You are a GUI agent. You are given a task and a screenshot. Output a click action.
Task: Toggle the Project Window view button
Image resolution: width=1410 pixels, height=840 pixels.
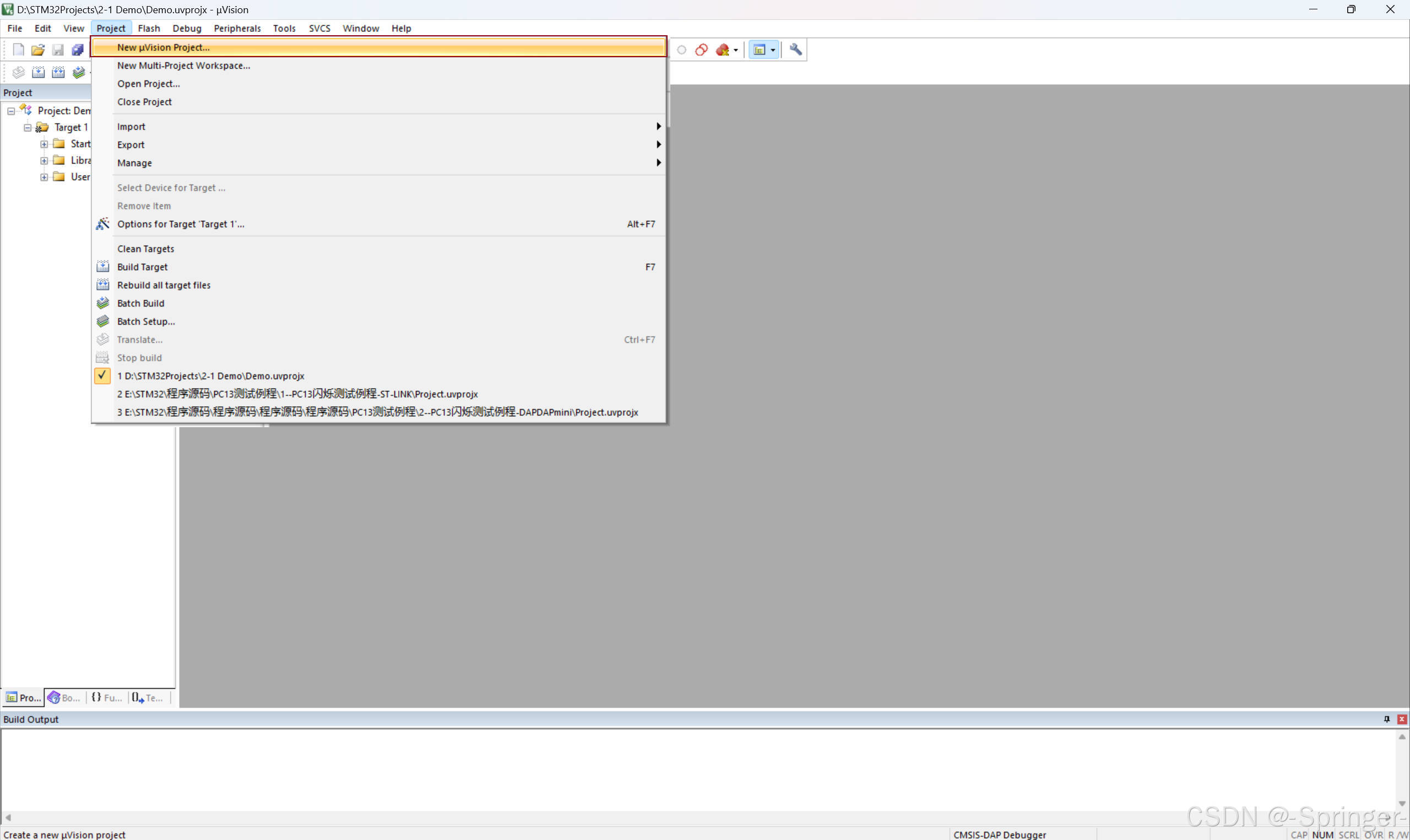pos(760,50)
